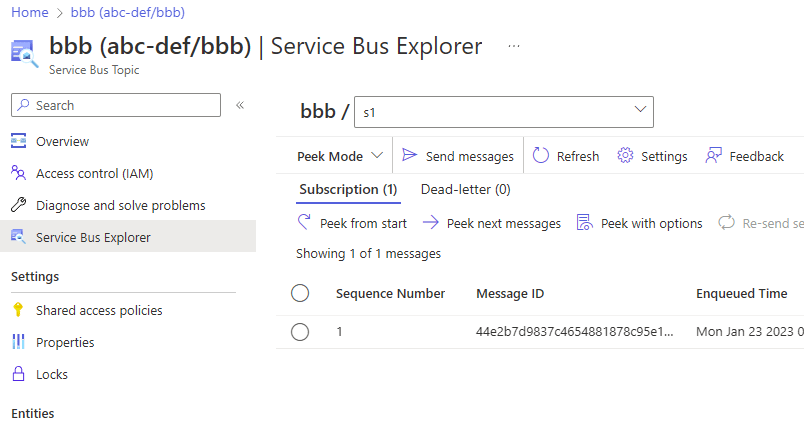
Task: Click Peek with options label
Action: 651,224
